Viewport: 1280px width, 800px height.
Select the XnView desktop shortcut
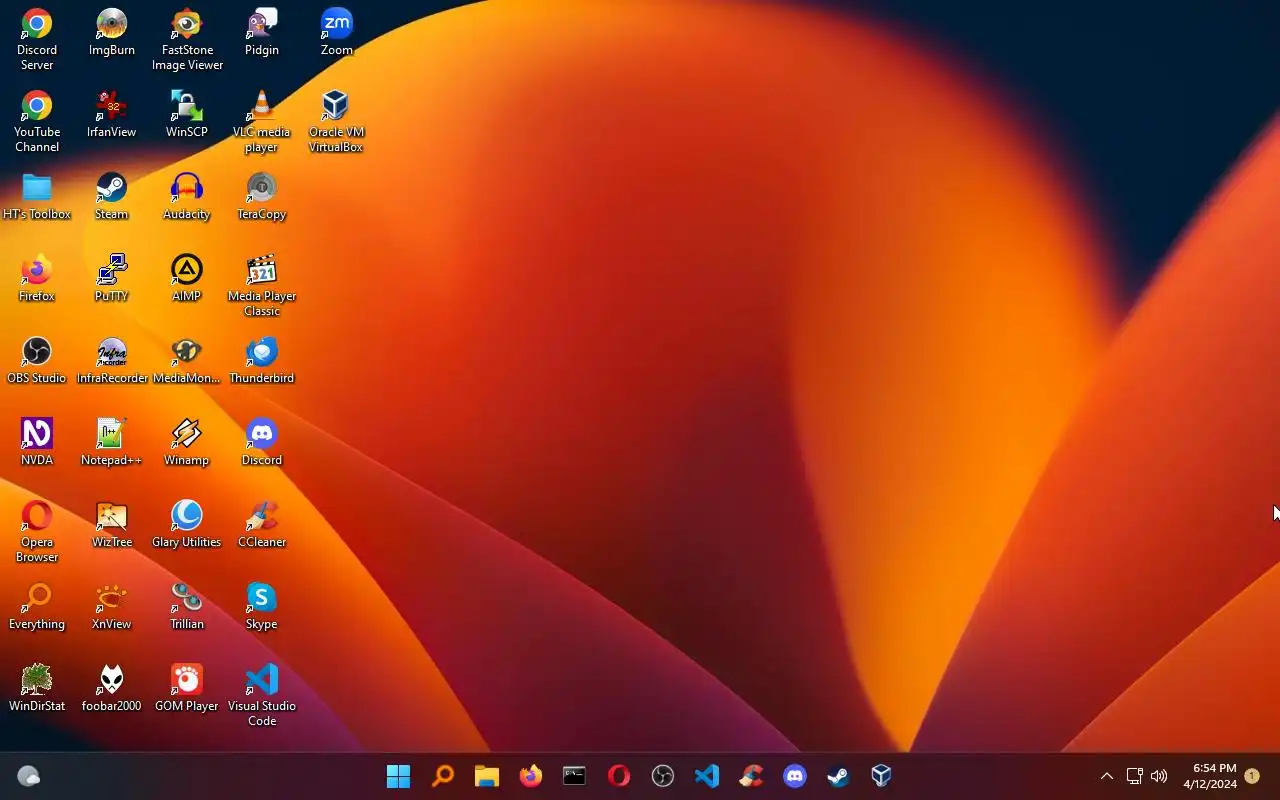[112, 607]
